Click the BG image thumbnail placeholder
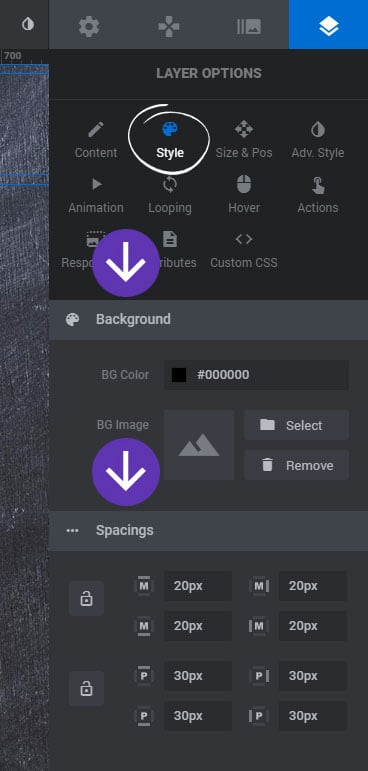 point(199,445)
